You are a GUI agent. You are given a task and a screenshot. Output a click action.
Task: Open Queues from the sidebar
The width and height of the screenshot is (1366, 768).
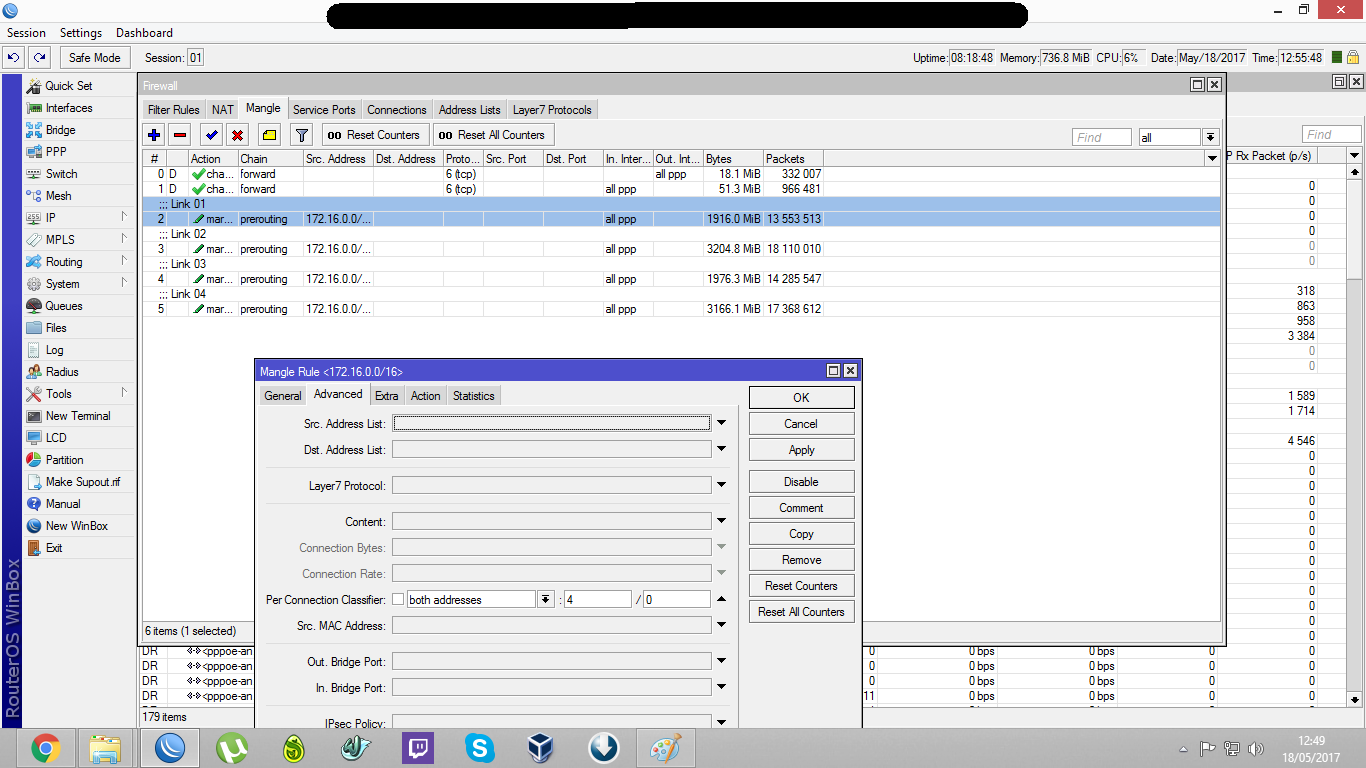tap(64, 306)
